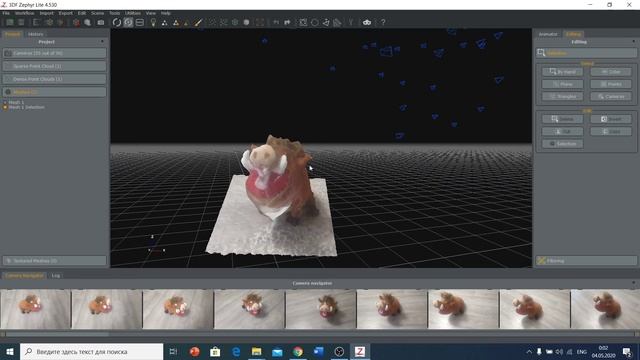Viewport: 640px width, 360px height.
Task: Open the volume control in system tray
Action: click(559, 351)
